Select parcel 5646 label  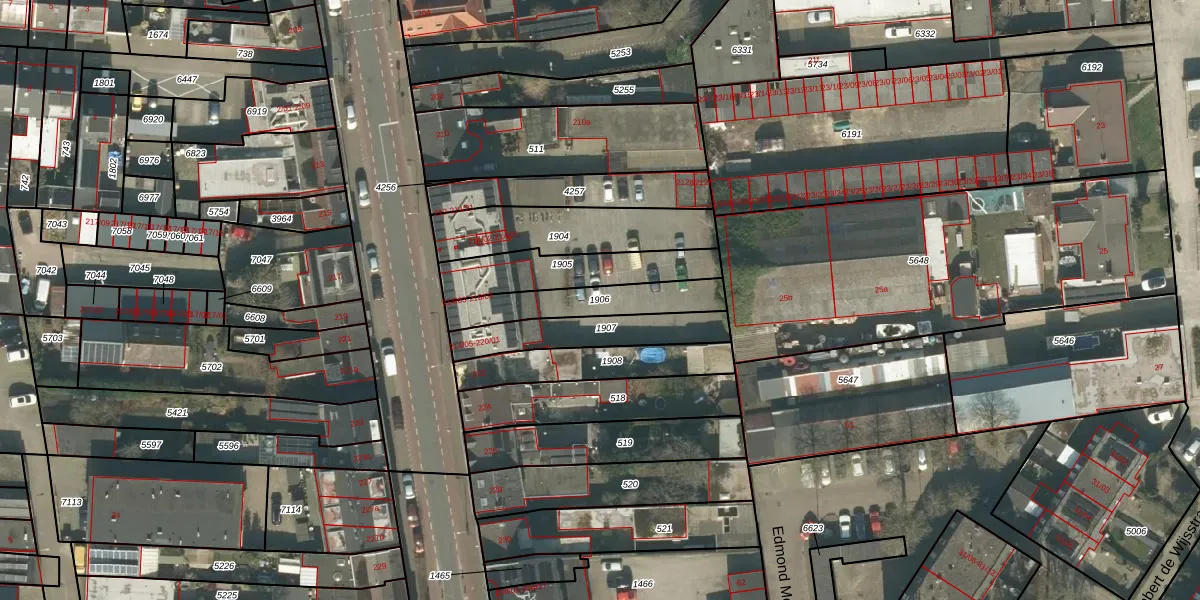1064,341
